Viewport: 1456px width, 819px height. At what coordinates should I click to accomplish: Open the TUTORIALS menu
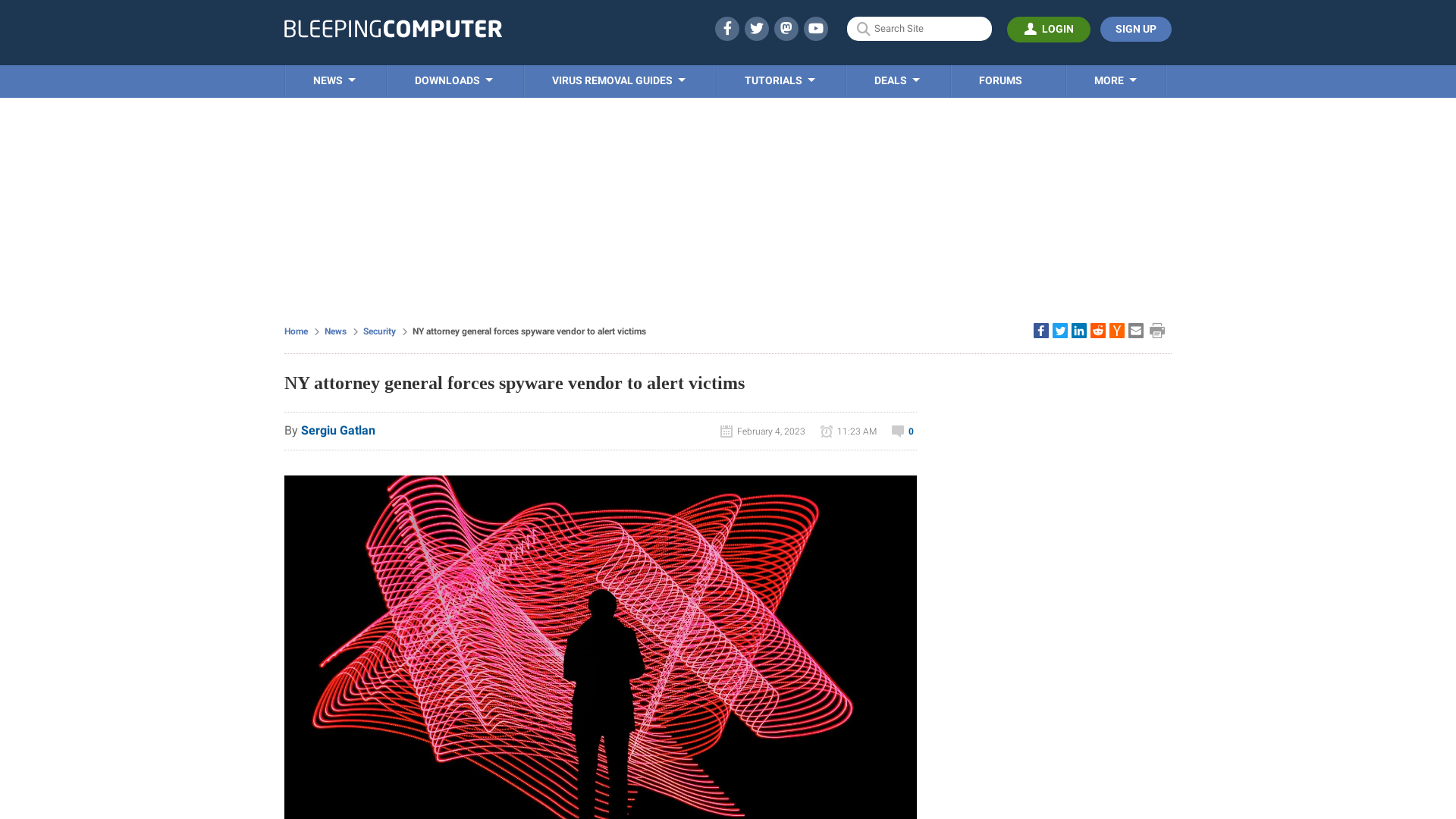[780, 80]
